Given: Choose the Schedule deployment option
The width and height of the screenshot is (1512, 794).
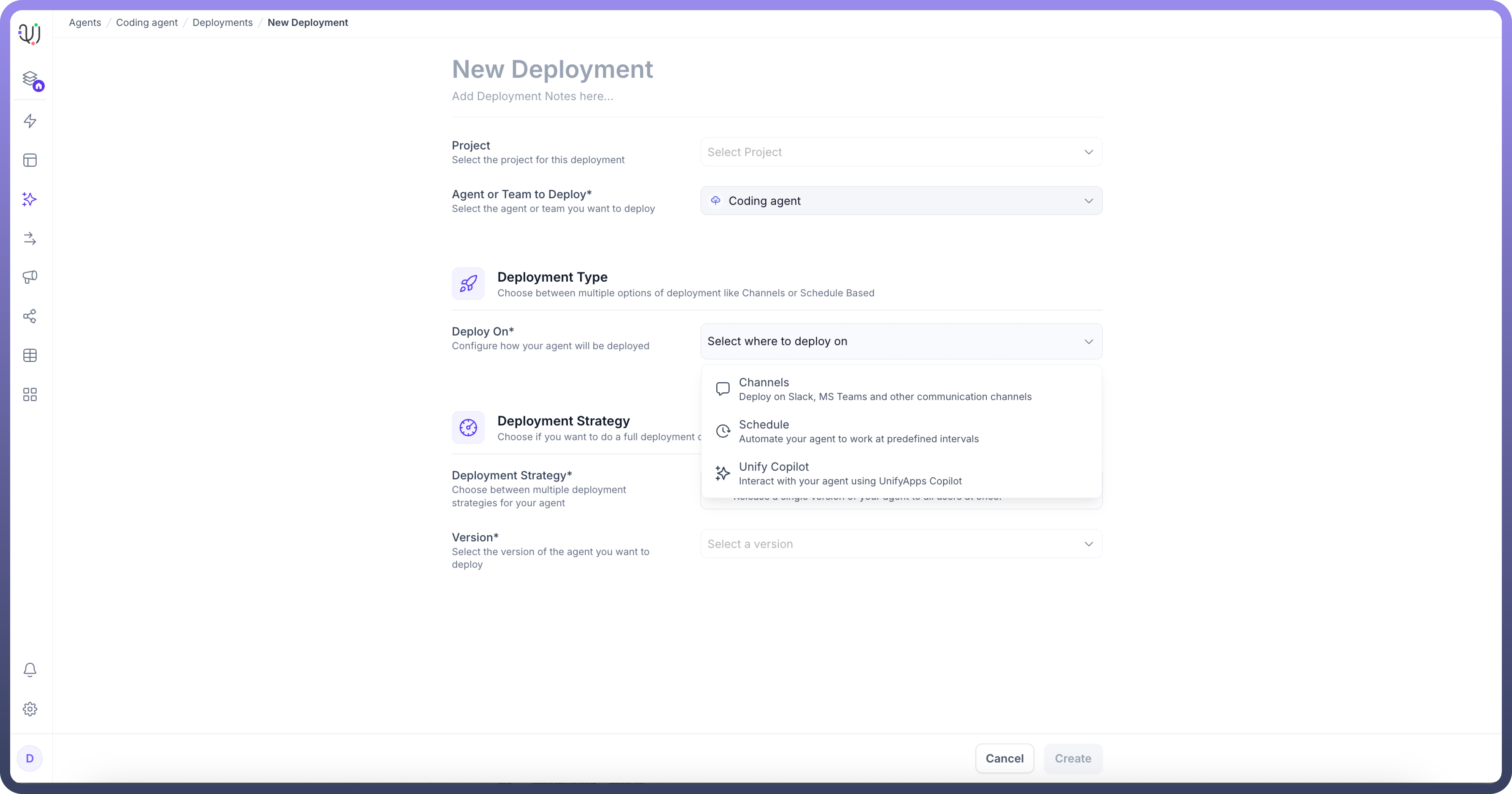Looking at the screenshot, I should tap(858, 431).
